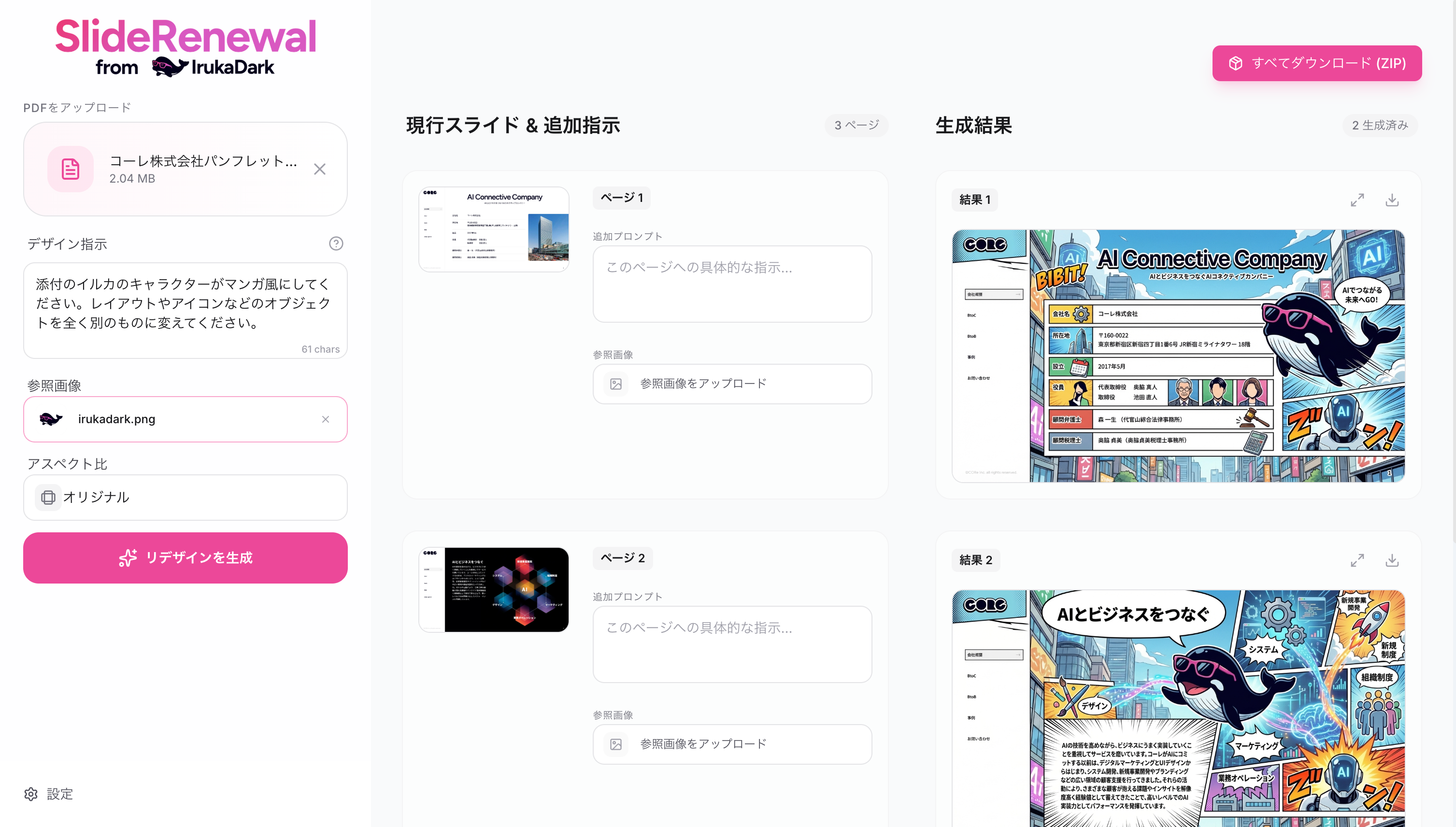Expand result 2 to fullscreen

point(1357,561)
